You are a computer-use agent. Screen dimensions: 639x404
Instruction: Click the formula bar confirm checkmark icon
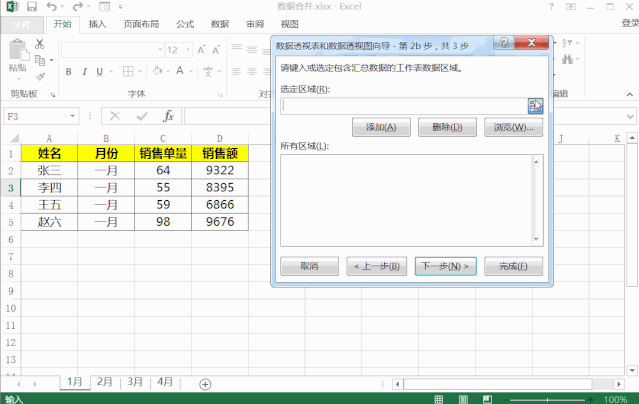tap(142, 117)
